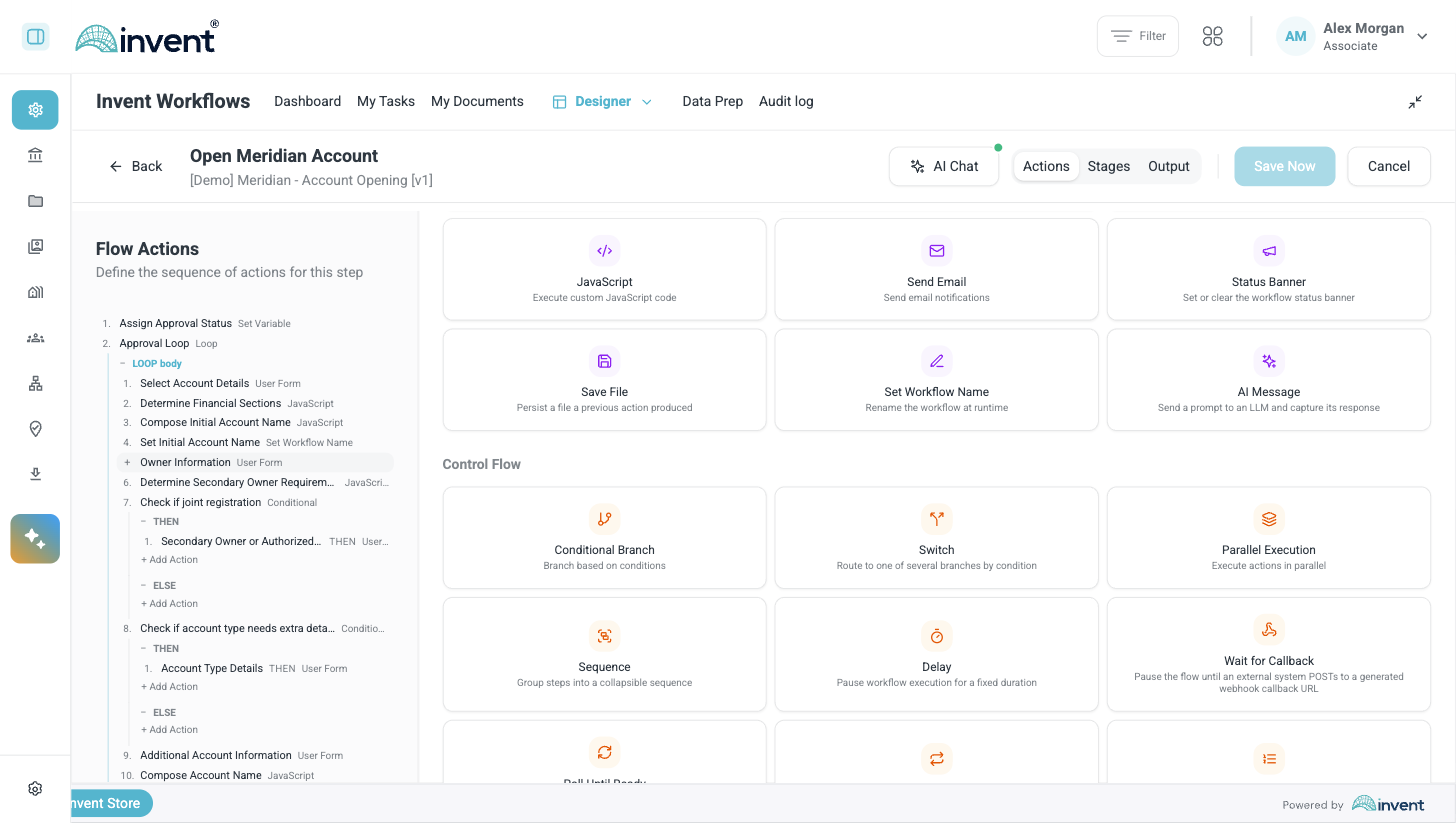This screenshot has height=823, width=1456.
Task: Open the Filter button in the top bar
Action: point(1138,36)
